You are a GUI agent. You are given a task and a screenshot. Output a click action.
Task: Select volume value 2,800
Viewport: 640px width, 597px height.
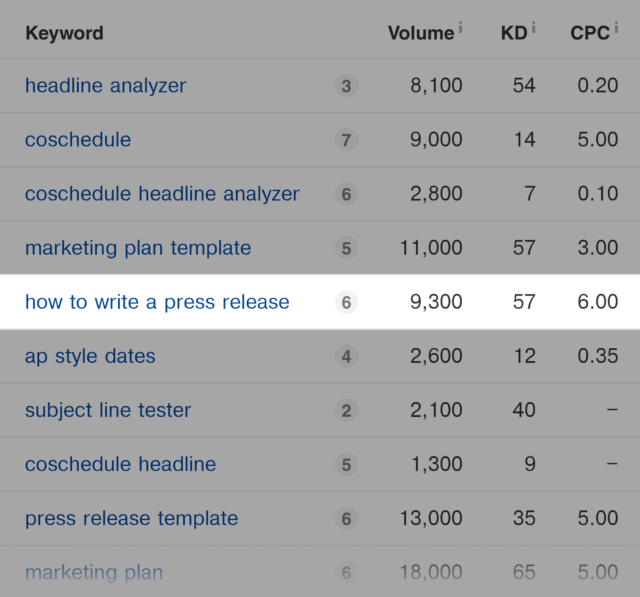(436, 194)
